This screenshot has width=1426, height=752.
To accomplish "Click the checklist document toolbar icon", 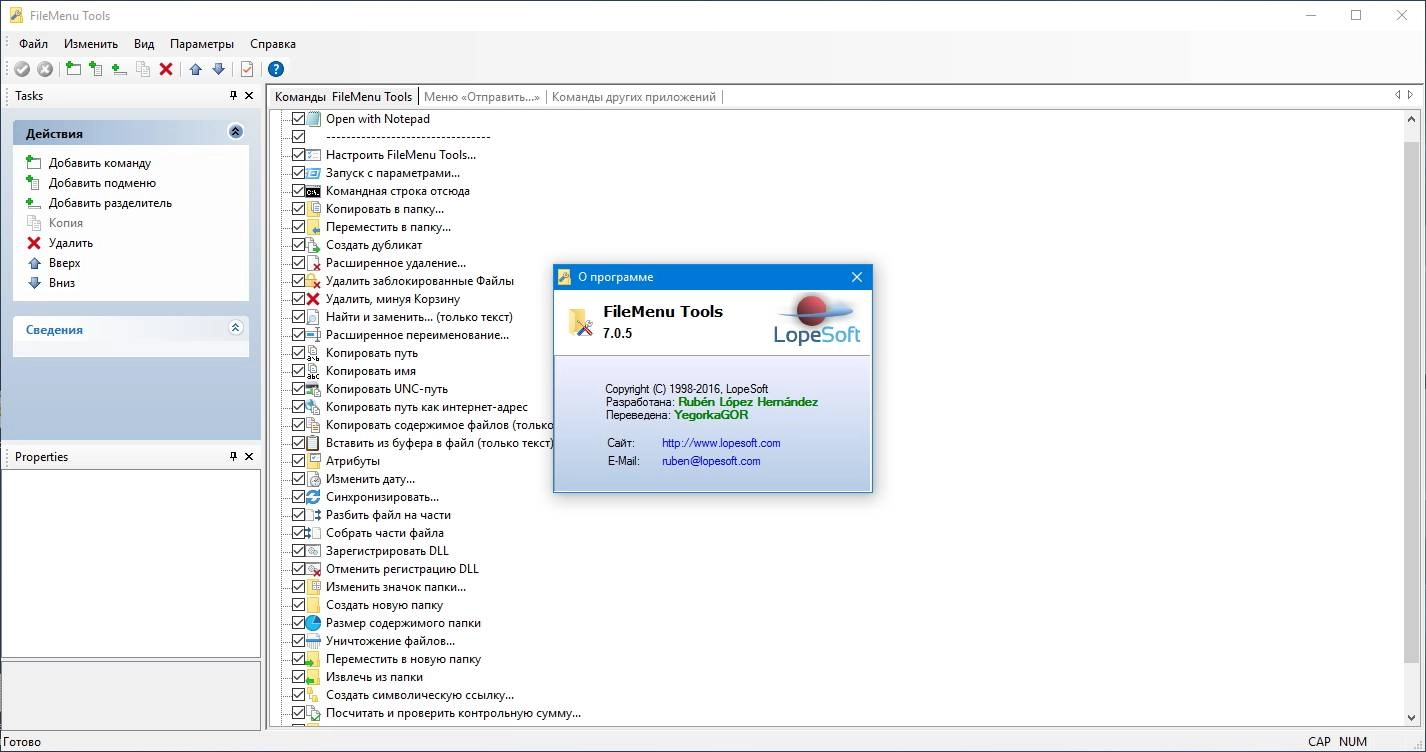I will click(x=247, y=69).
